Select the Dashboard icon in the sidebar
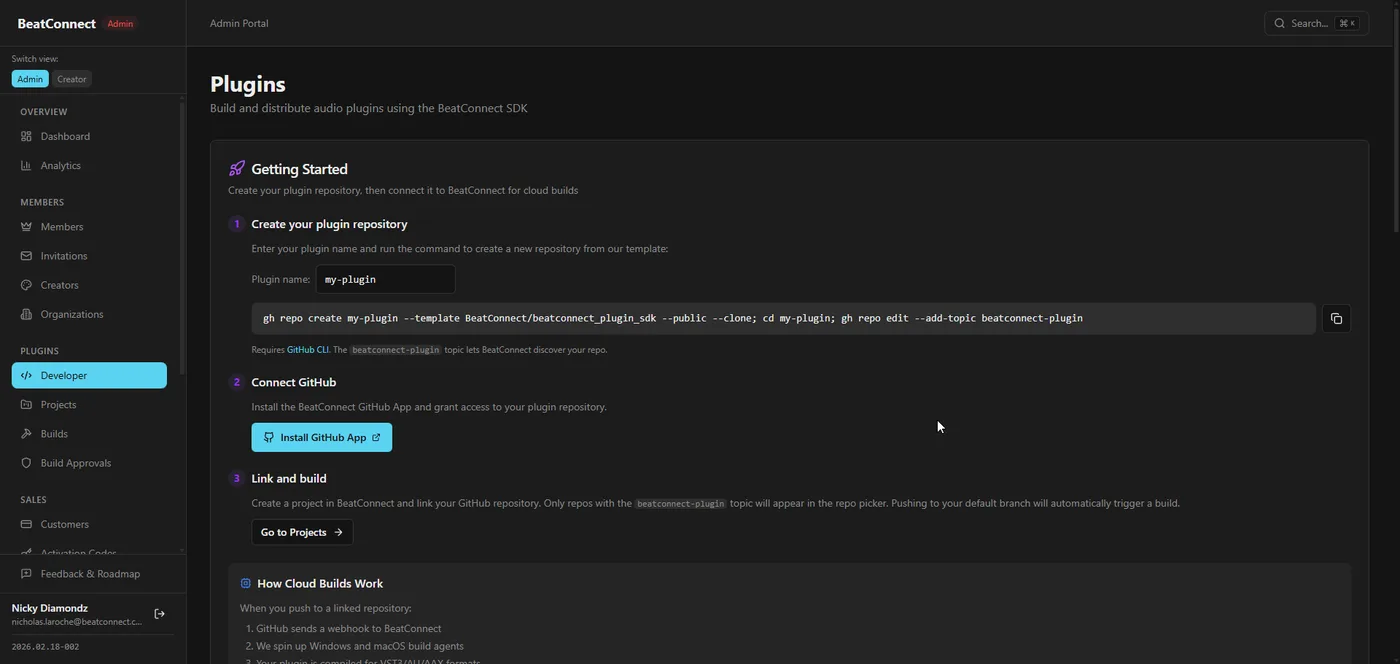The width and height of the screenshot is (1400, 664). [26, 137]
